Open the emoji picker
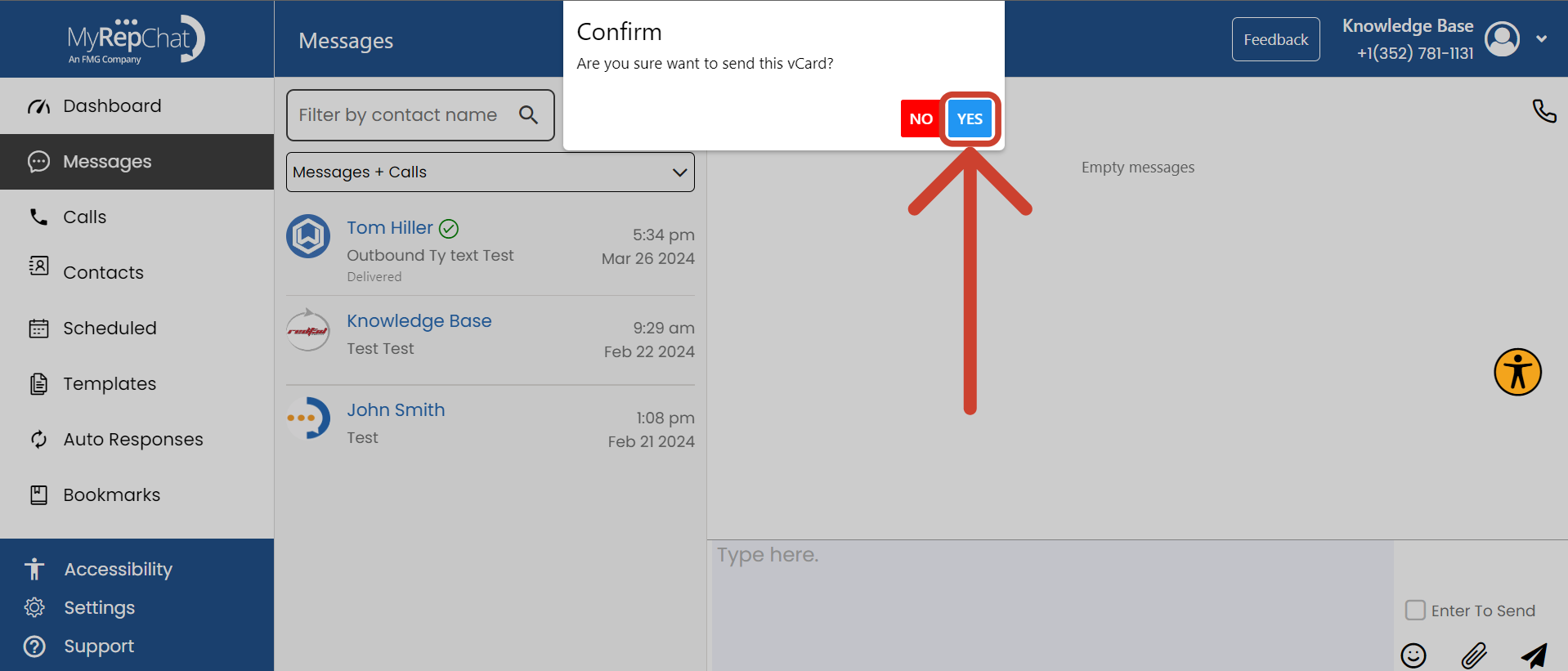The width and height of the screenshot is (1568, 671). pos(1413,655)
